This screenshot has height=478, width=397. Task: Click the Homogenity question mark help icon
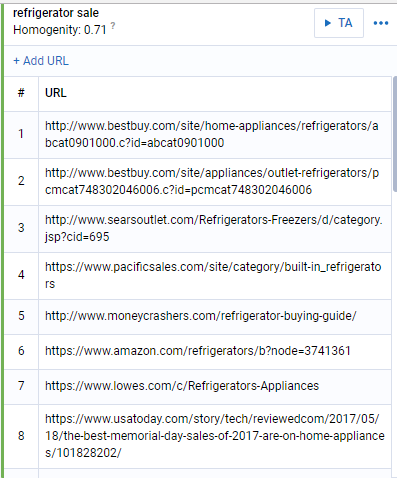[113, 26]
